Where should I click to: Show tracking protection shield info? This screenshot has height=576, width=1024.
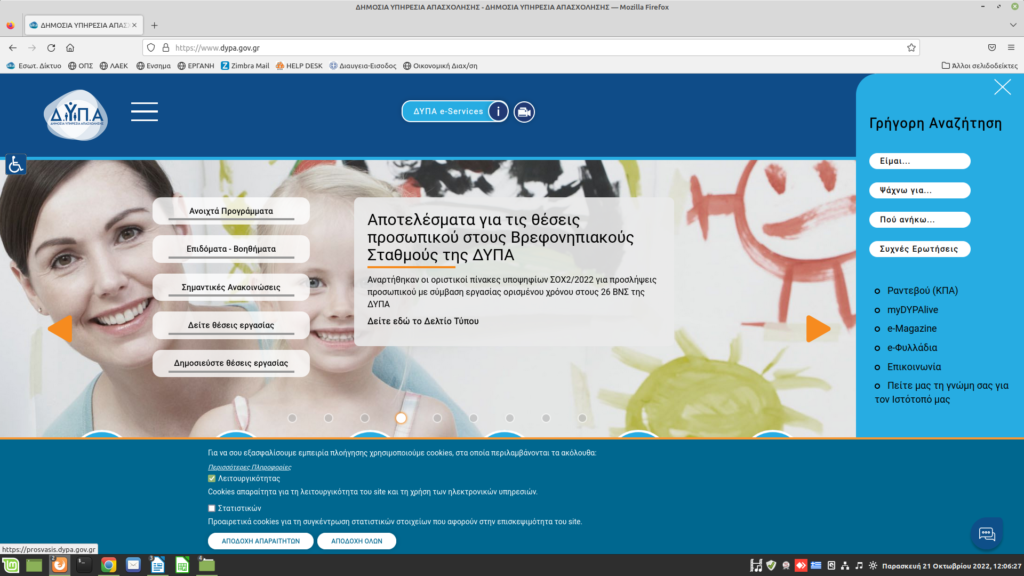151,48
